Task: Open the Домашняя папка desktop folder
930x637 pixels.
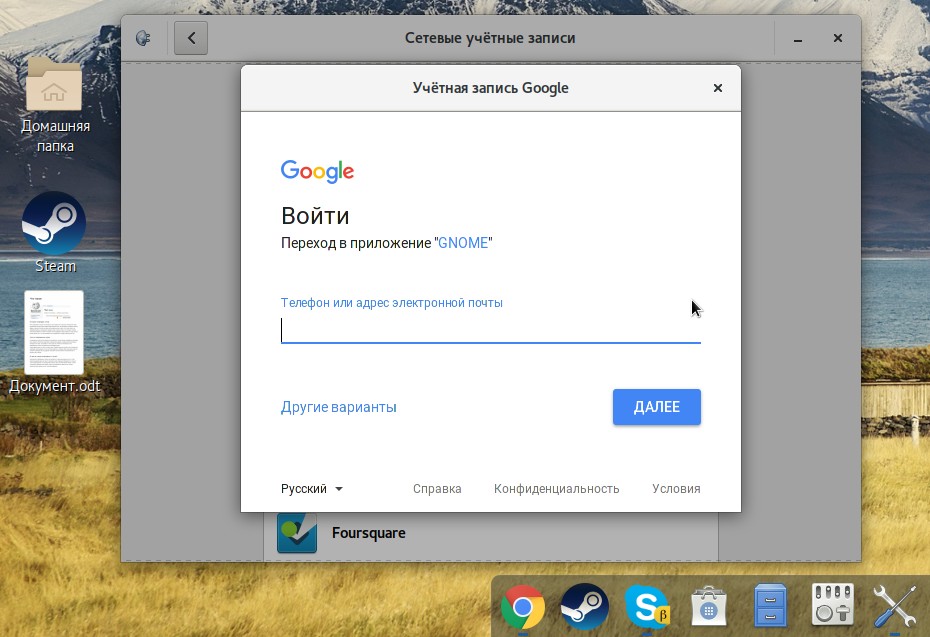Action: (54, 84)
